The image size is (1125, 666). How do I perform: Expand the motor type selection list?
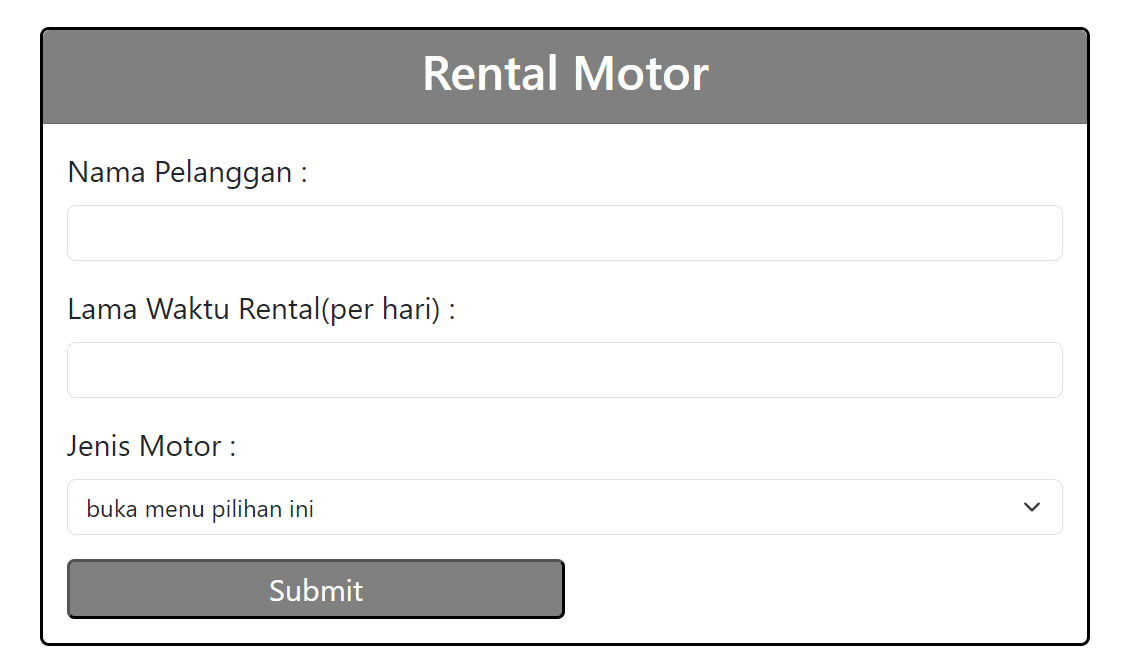[x=564, y=507]
